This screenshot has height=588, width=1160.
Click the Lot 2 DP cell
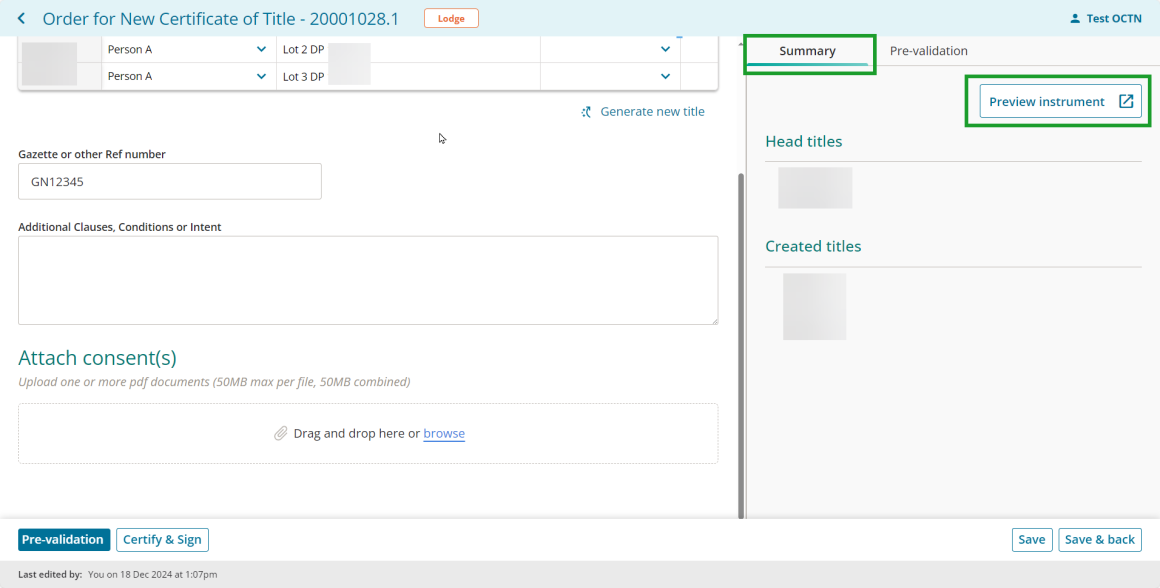point(408,50)
